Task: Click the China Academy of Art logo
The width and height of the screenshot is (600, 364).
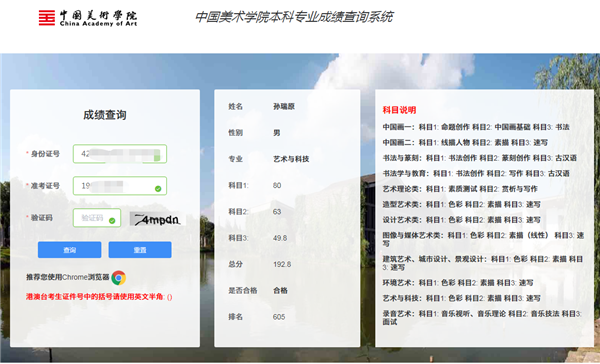Action: (88, 18)
